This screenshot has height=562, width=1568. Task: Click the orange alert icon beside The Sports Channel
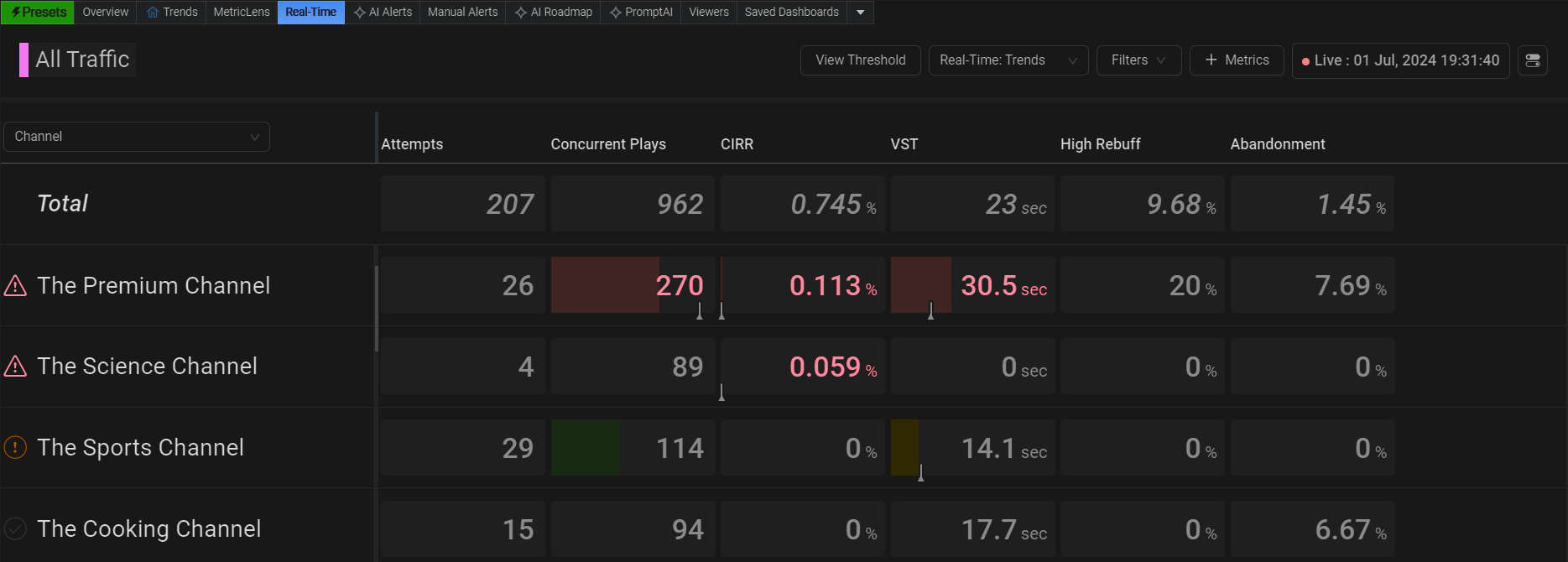click(x=15, y=447)
